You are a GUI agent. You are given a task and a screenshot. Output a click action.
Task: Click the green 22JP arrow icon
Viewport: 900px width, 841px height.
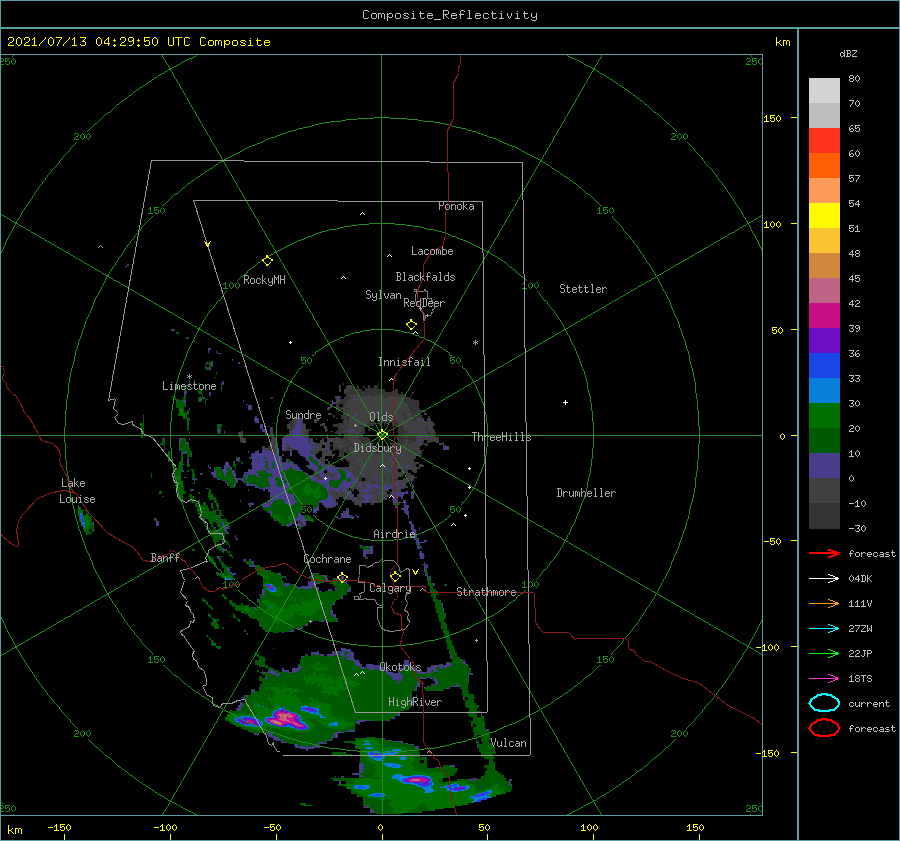824,653
